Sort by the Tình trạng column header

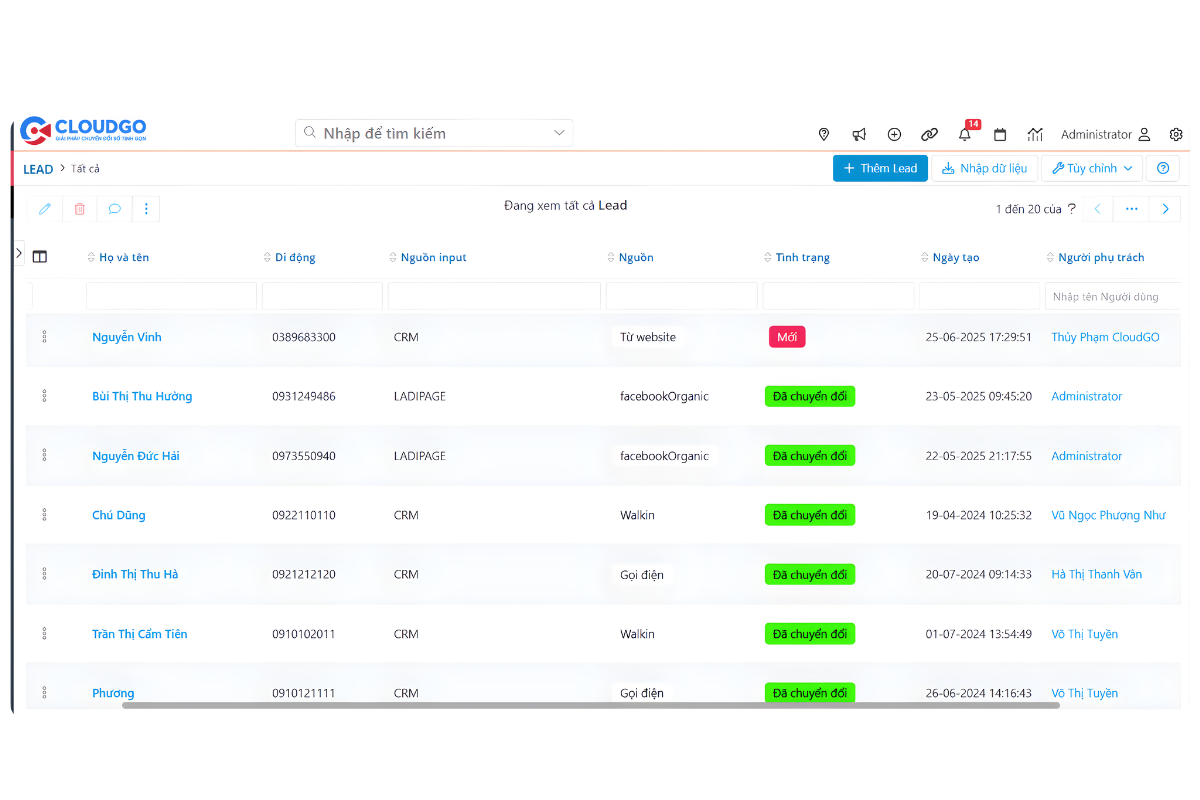coord(802,257)
